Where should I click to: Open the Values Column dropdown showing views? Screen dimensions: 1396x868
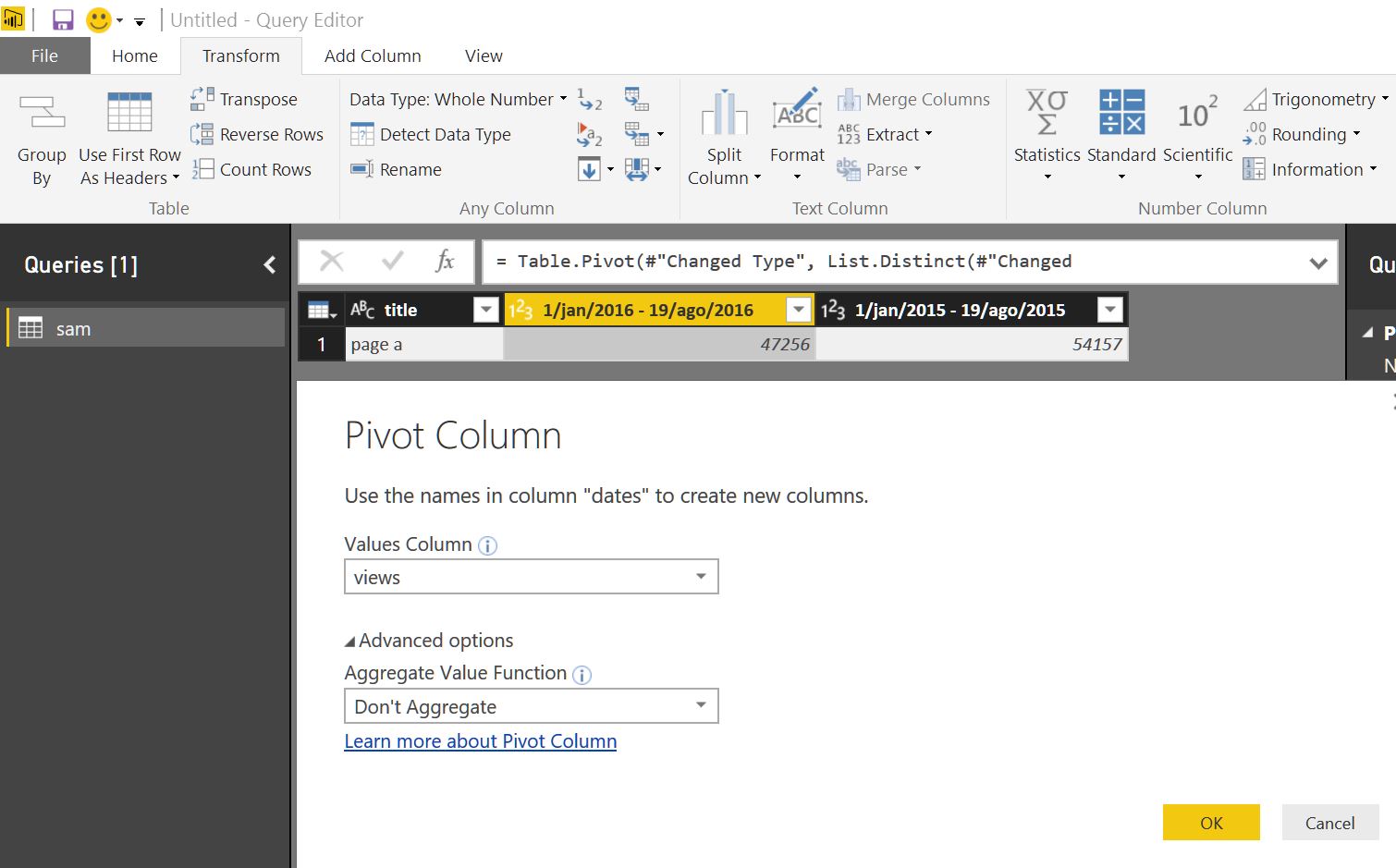[532, 577]
